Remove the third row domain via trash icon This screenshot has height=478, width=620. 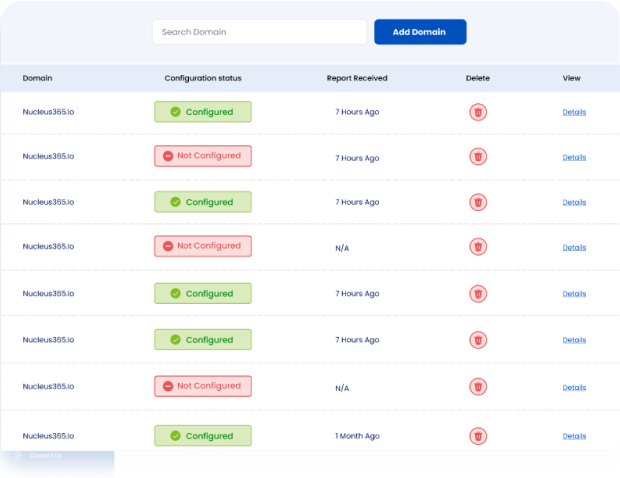click(x=478, y=202)
